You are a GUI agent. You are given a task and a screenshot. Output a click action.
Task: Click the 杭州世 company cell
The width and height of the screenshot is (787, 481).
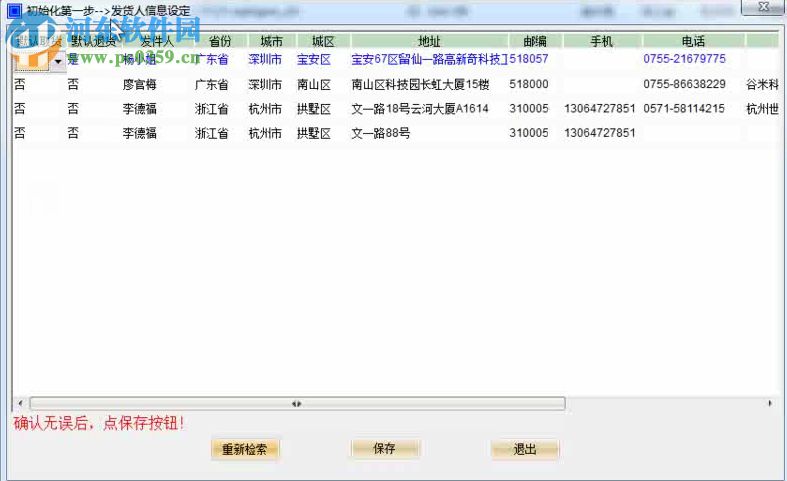[x=762, y=108]
